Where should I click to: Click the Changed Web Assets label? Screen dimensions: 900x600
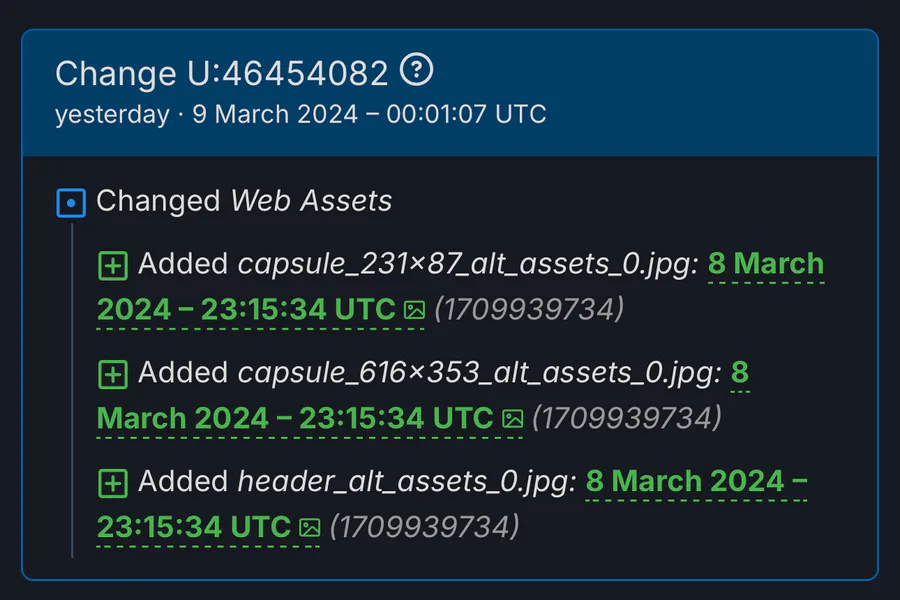coord(244,201)
